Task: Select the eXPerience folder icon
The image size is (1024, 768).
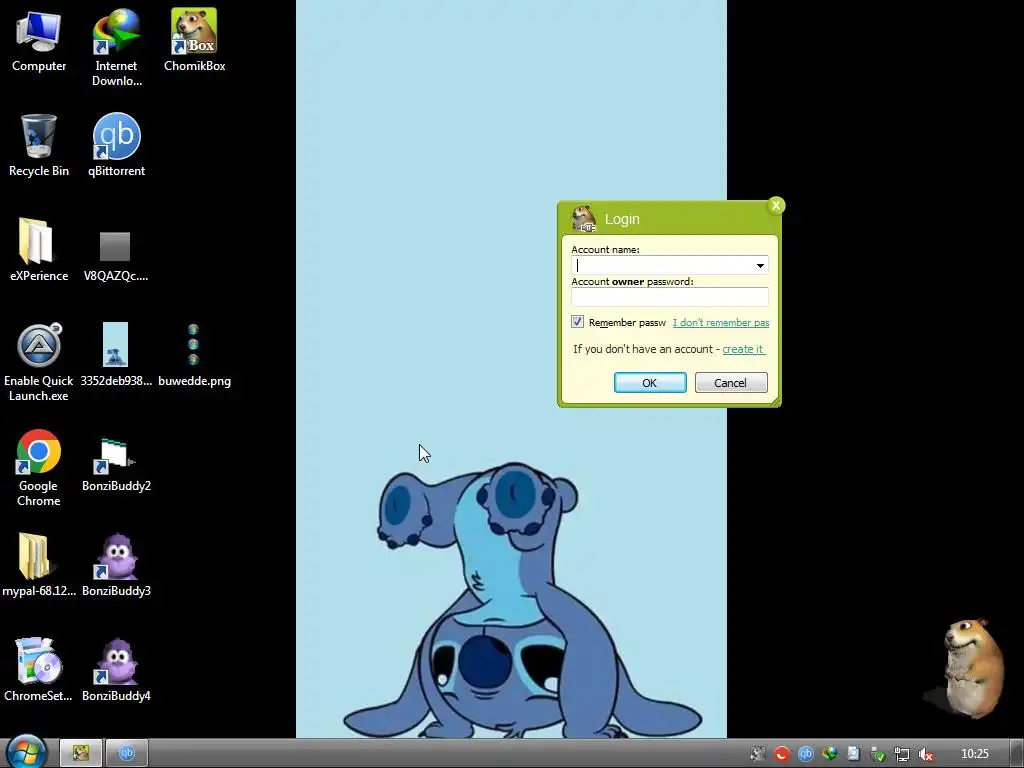Action: click(39, 250)
